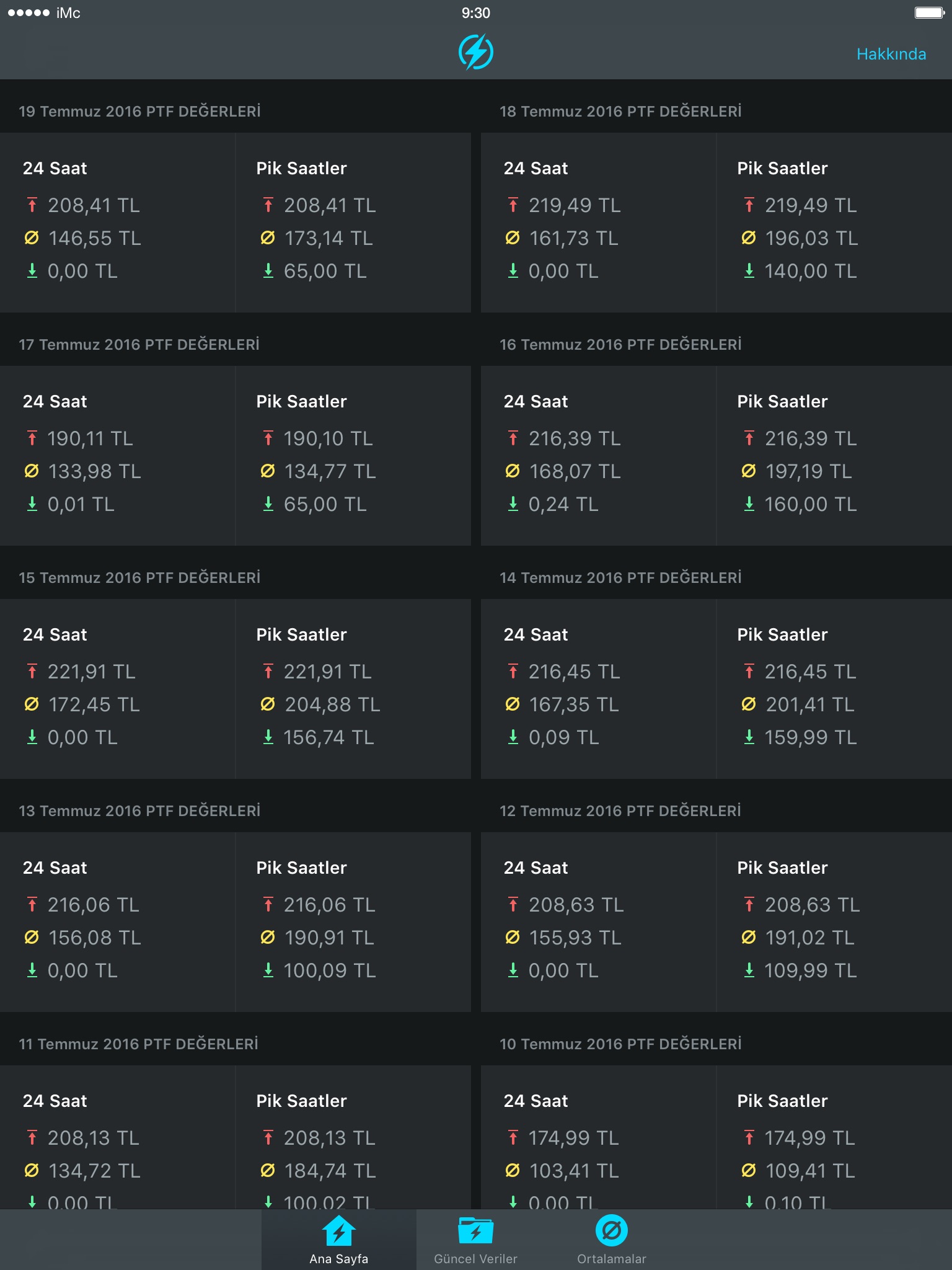Click the red max arrow beside 221,91 TL
Image resolution: width=952 pixels, height=1270 pixels.
[32, 672]
